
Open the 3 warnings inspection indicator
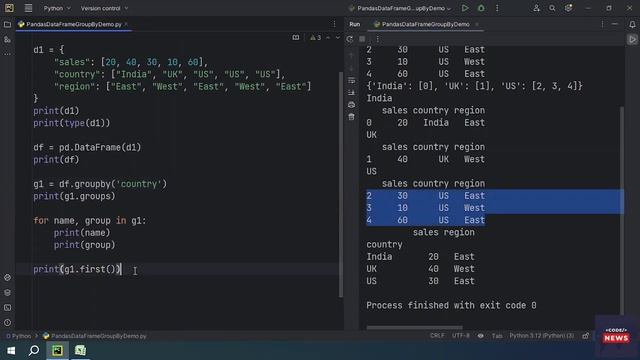(x=315, y=38)
